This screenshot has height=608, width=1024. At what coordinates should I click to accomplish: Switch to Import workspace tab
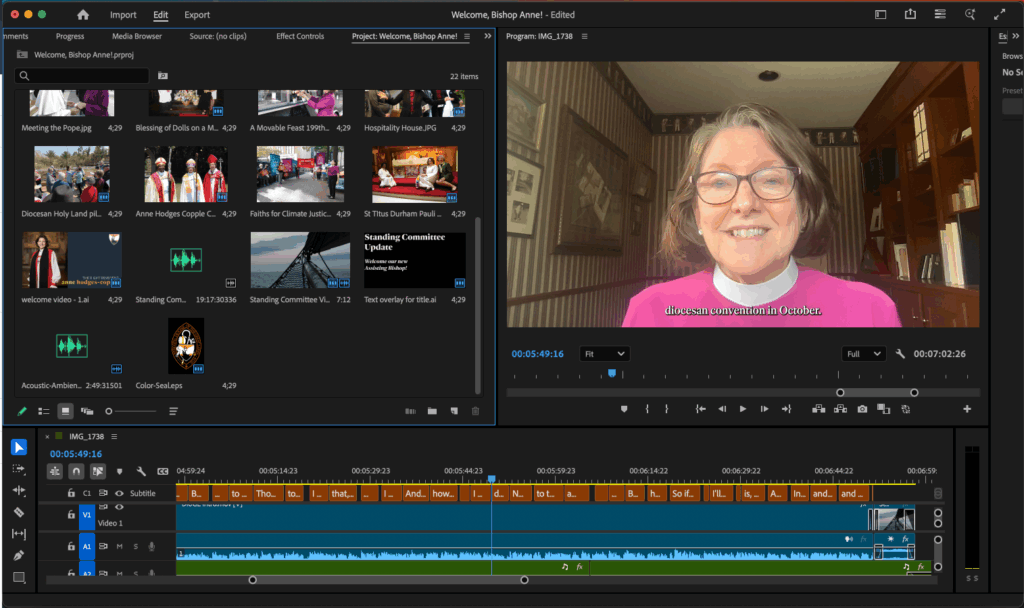pos(123,14)
